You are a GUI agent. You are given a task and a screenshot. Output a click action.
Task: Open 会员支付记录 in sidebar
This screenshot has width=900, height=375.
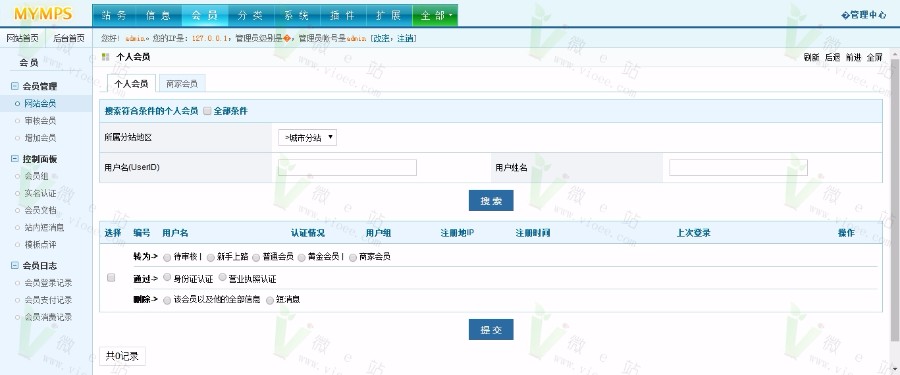pos(48,300)
